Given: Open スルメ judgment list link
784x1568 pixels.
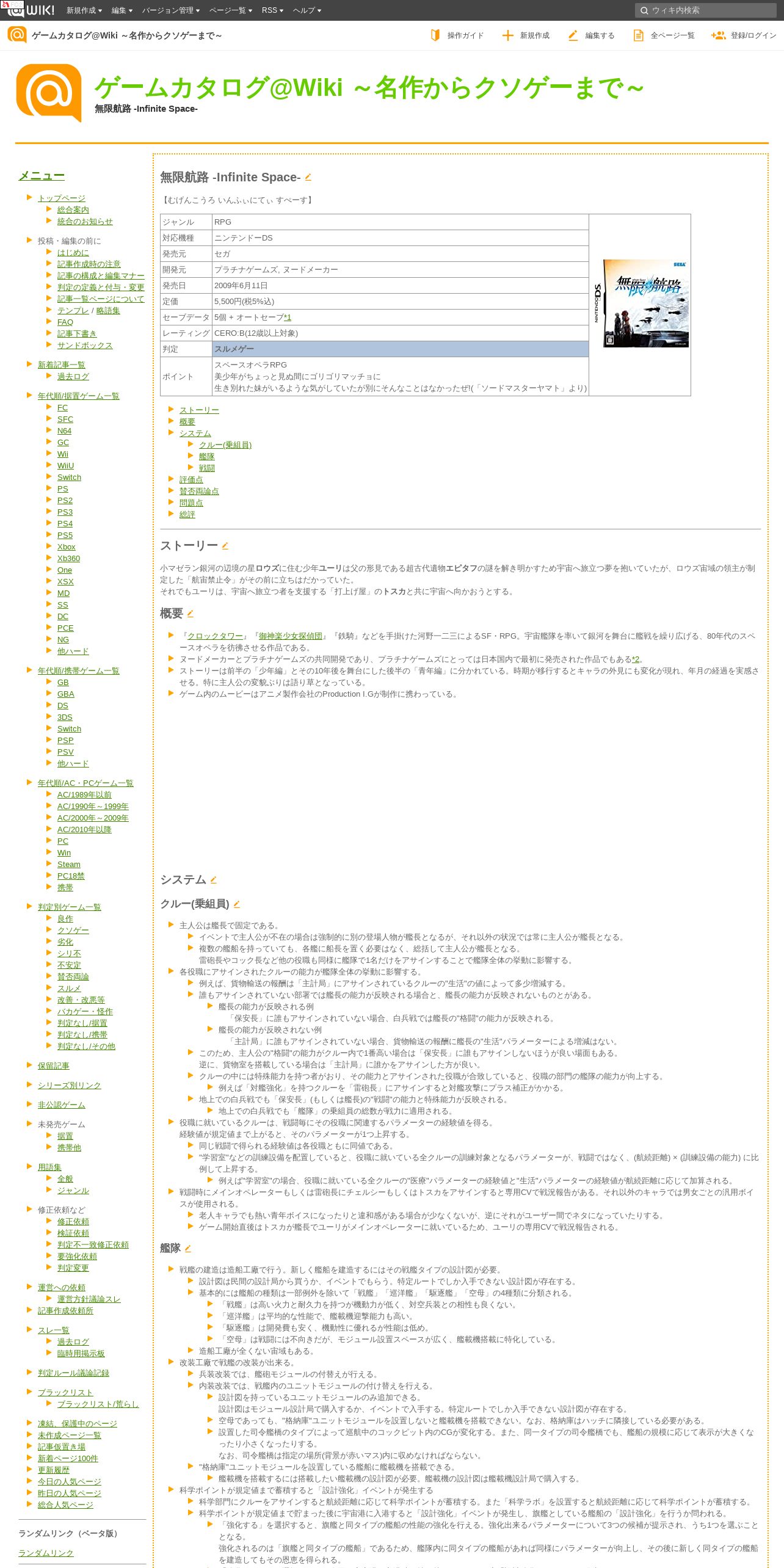Looking at the screenshot, I should pos(69,988).
